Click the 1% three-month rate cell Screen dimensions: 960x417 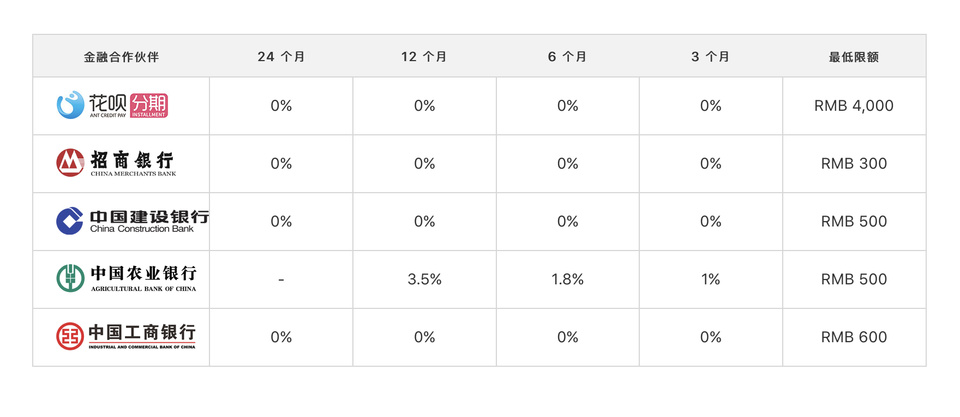click(x=710, y=280)
